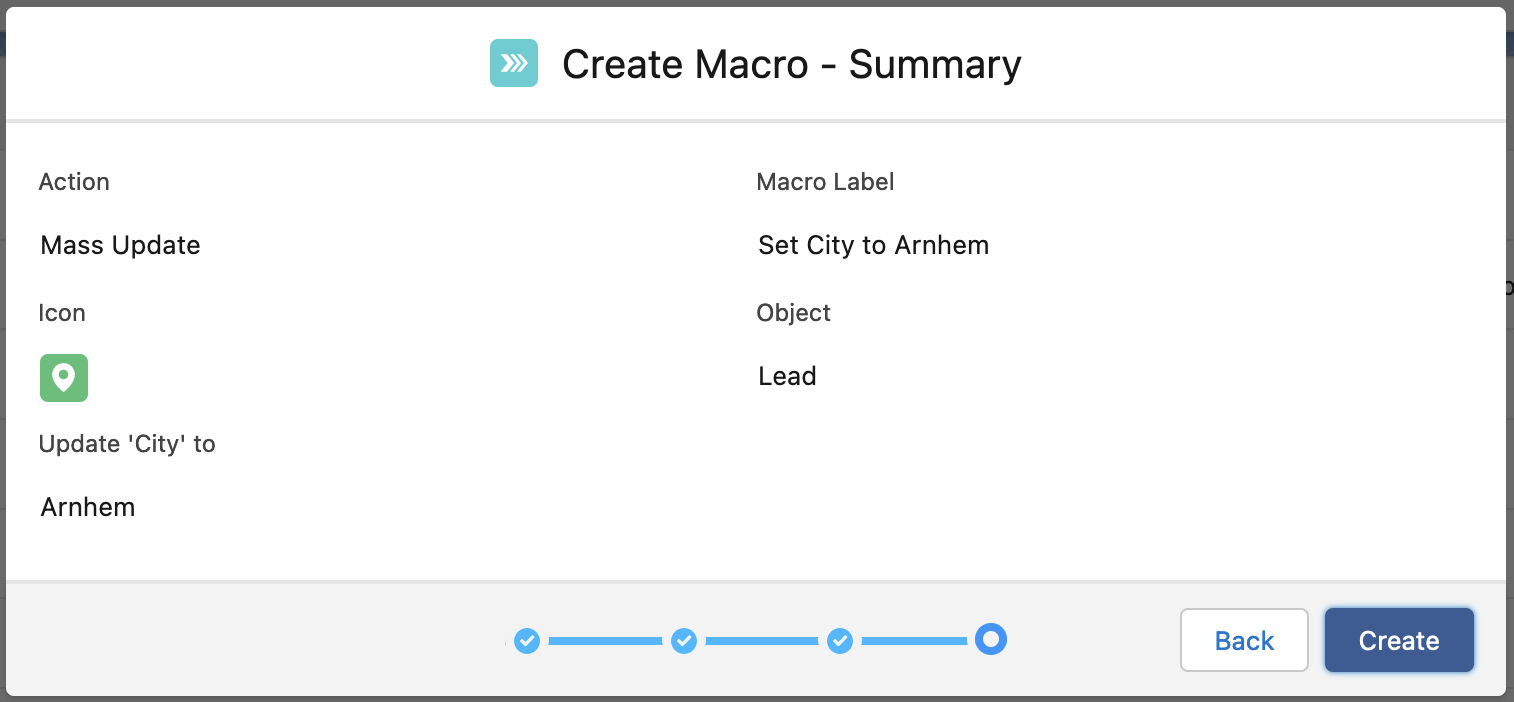Click the 'Action' field heading
The height and width of the screenshot is (702, 1514).
point(74,182)
